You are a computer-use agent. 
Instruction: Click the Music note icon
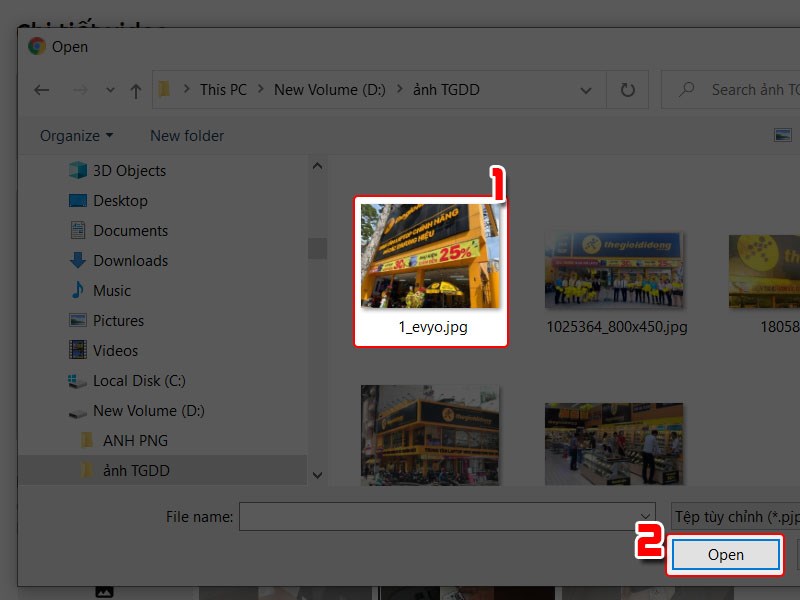(x=78, y=290)
